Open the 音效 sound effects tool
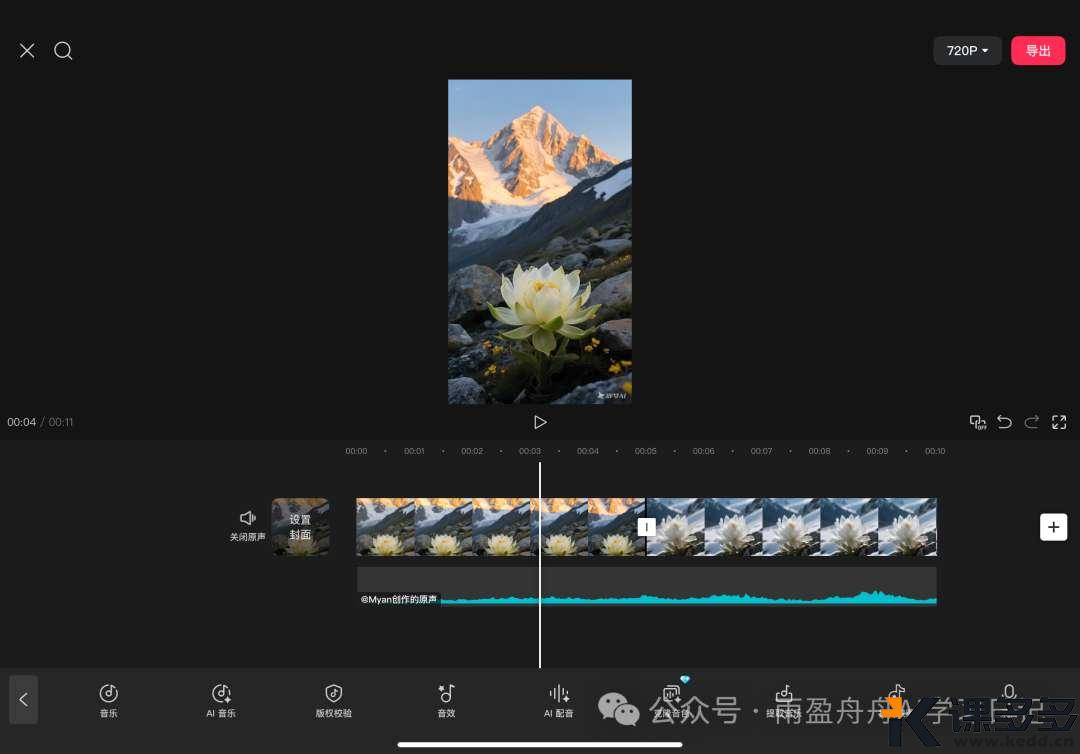 click(446, 700)
